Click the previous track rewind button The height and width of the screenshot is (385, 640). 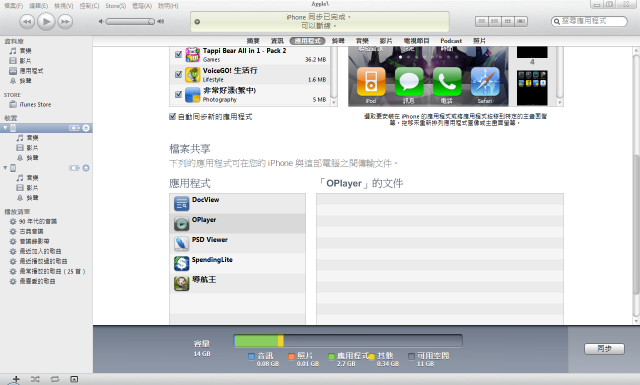tap(27, 21)
